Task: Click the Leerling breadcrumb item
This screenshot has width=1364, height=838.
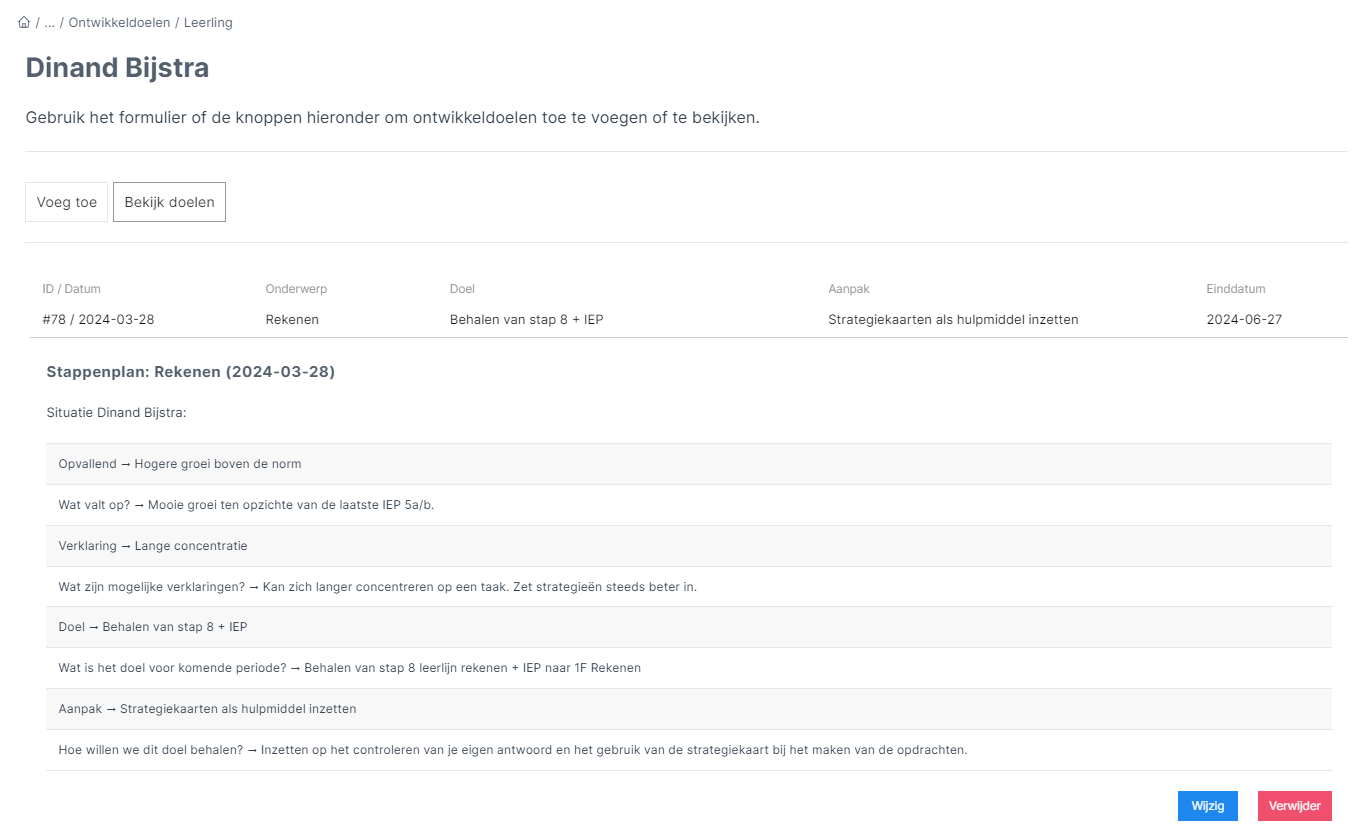Action: pyautogui.click(x=208, y=22)
